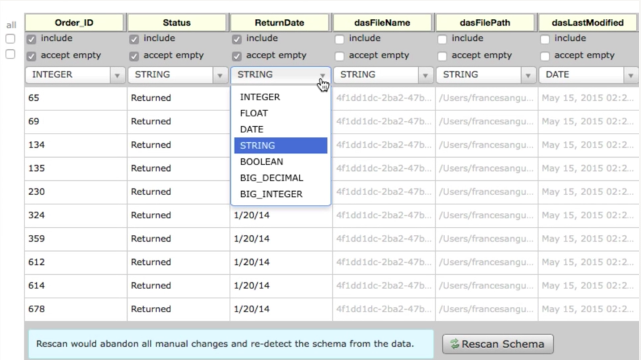Click the dasFileName value in row 65
This screenshot has width=641, height=360.
384,98
